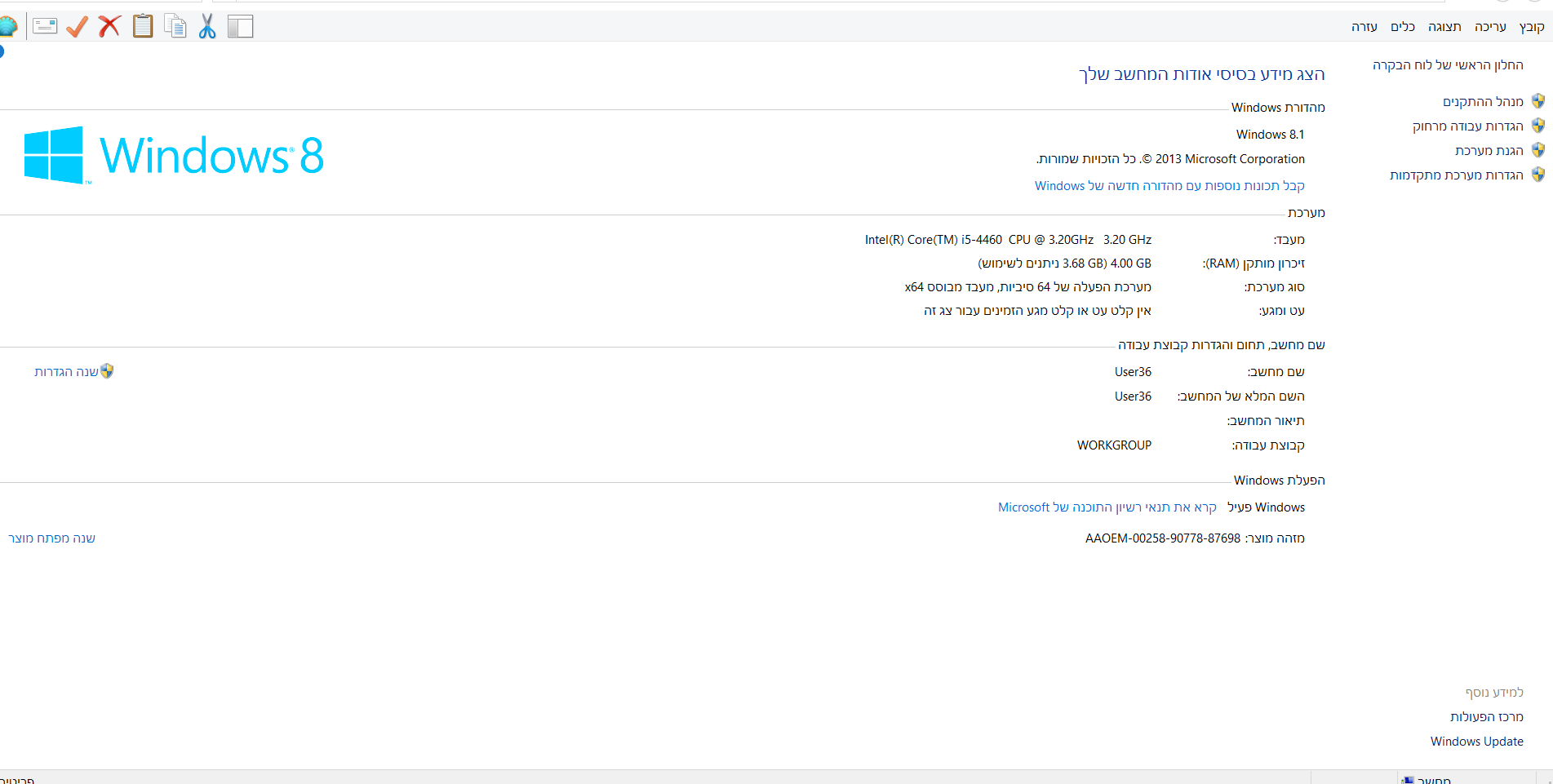This screenshot has width=1553, height=784.
Task: Open the קובץ menu
Action: point(1532,27)
